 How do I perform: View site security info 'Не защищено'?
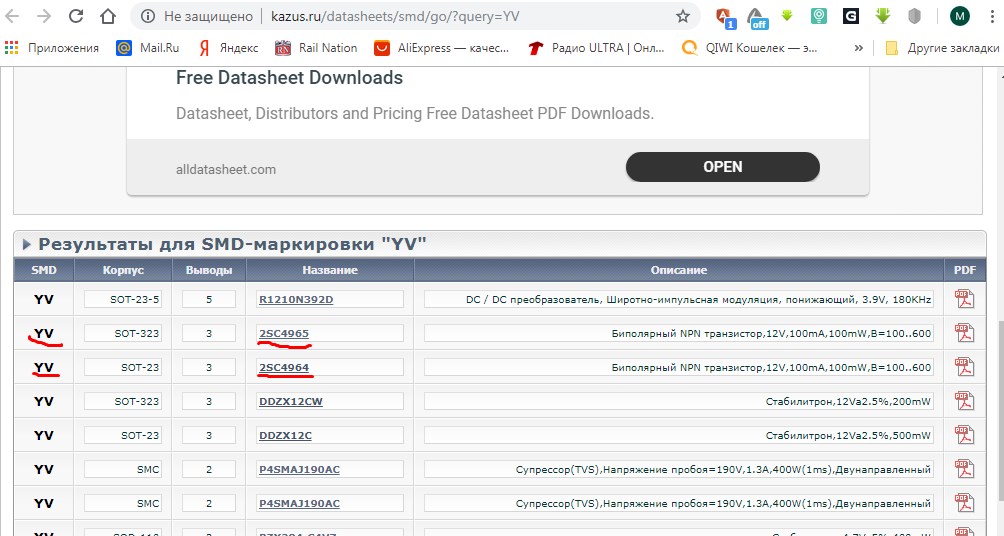199,16
